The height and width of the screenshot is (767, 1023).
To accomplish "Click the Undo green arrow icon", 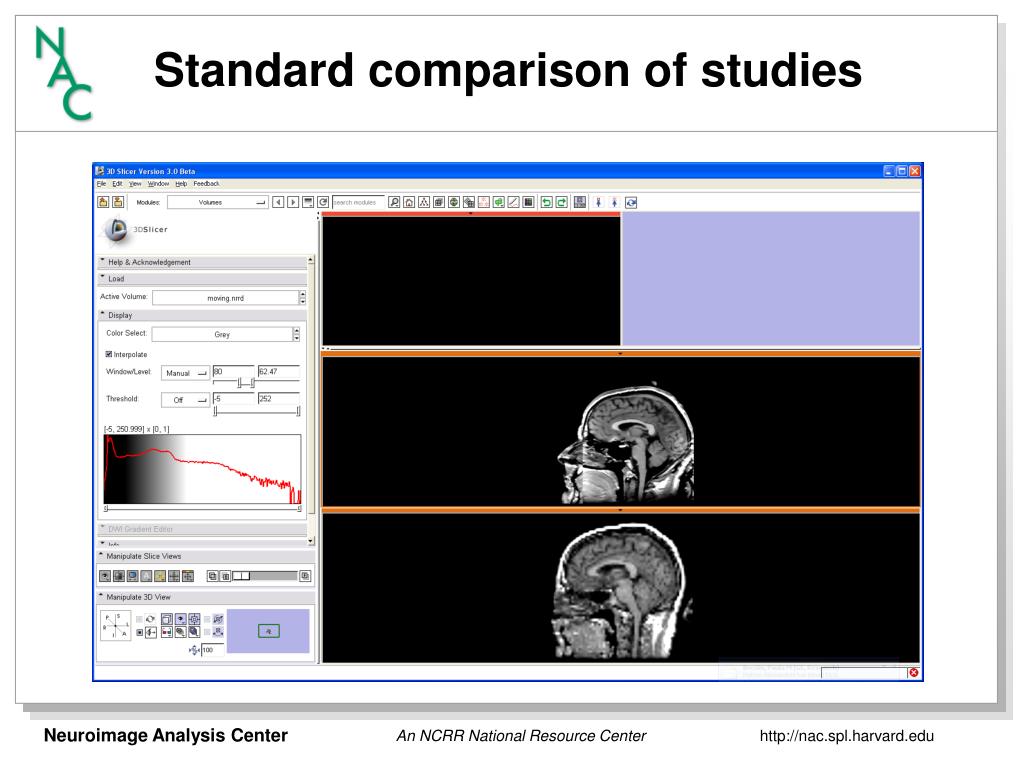I will [x=547, y=202].
